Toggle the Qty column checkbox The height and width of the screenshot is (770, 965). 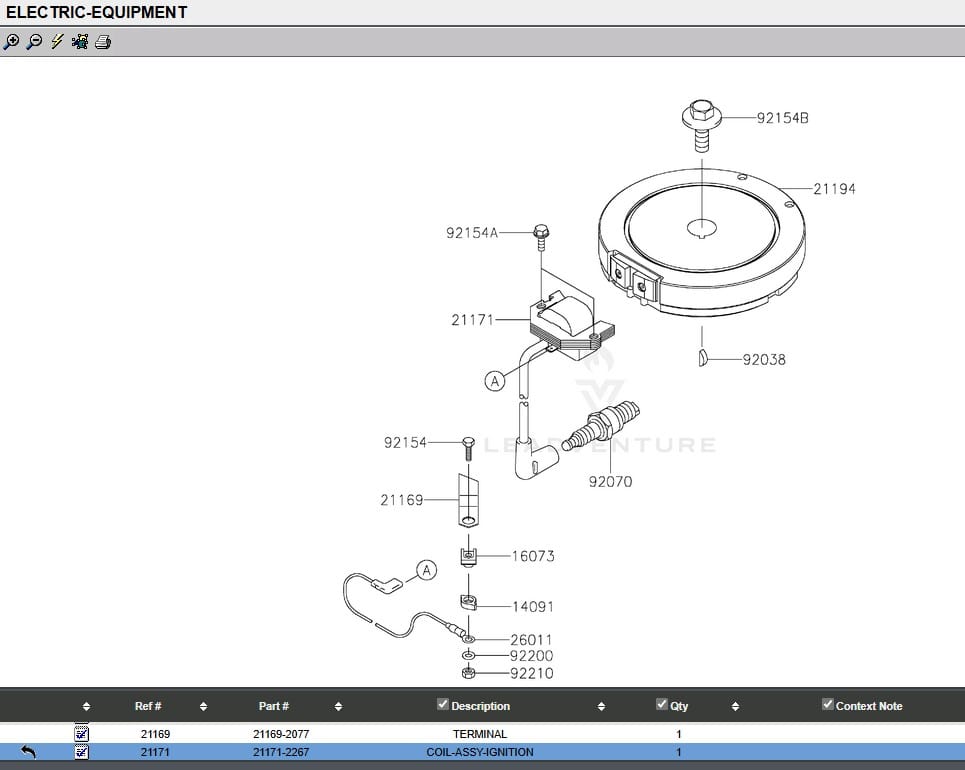661,705
